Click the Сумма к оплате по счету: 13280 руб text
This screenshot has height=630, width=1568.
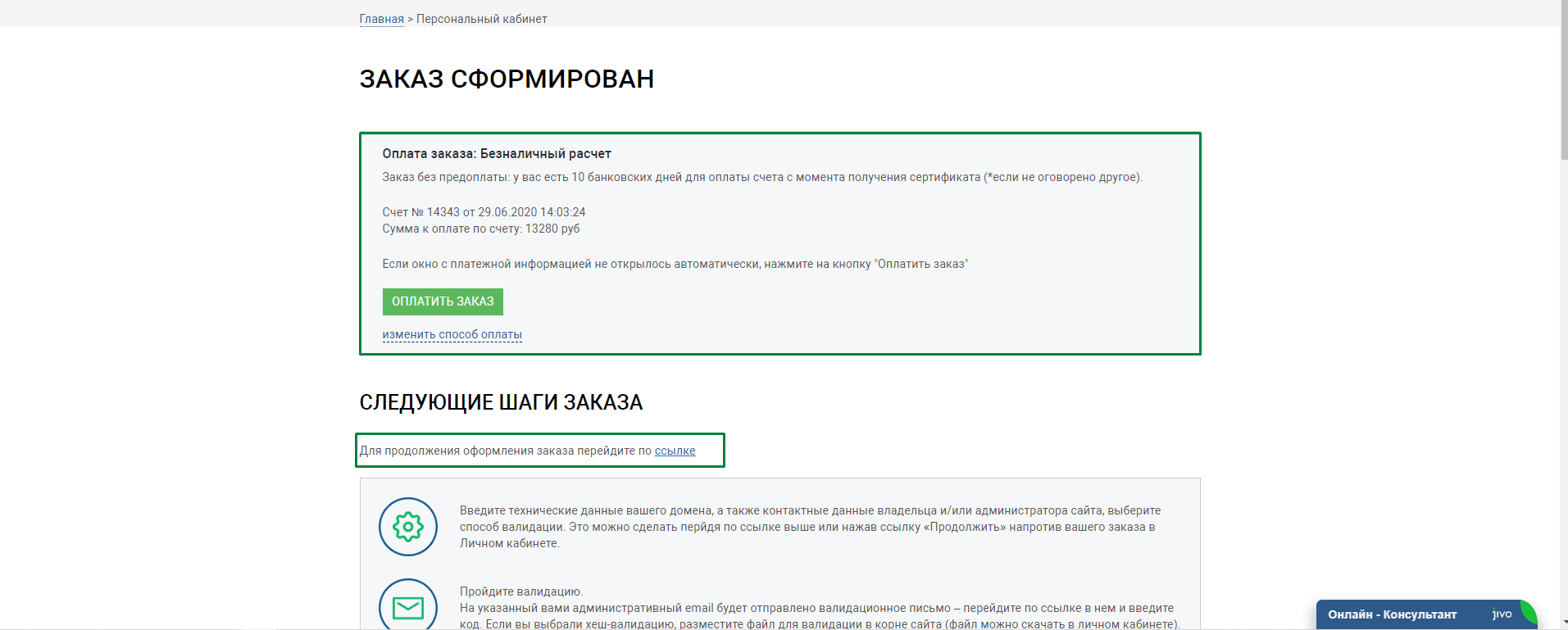[481, 229]
